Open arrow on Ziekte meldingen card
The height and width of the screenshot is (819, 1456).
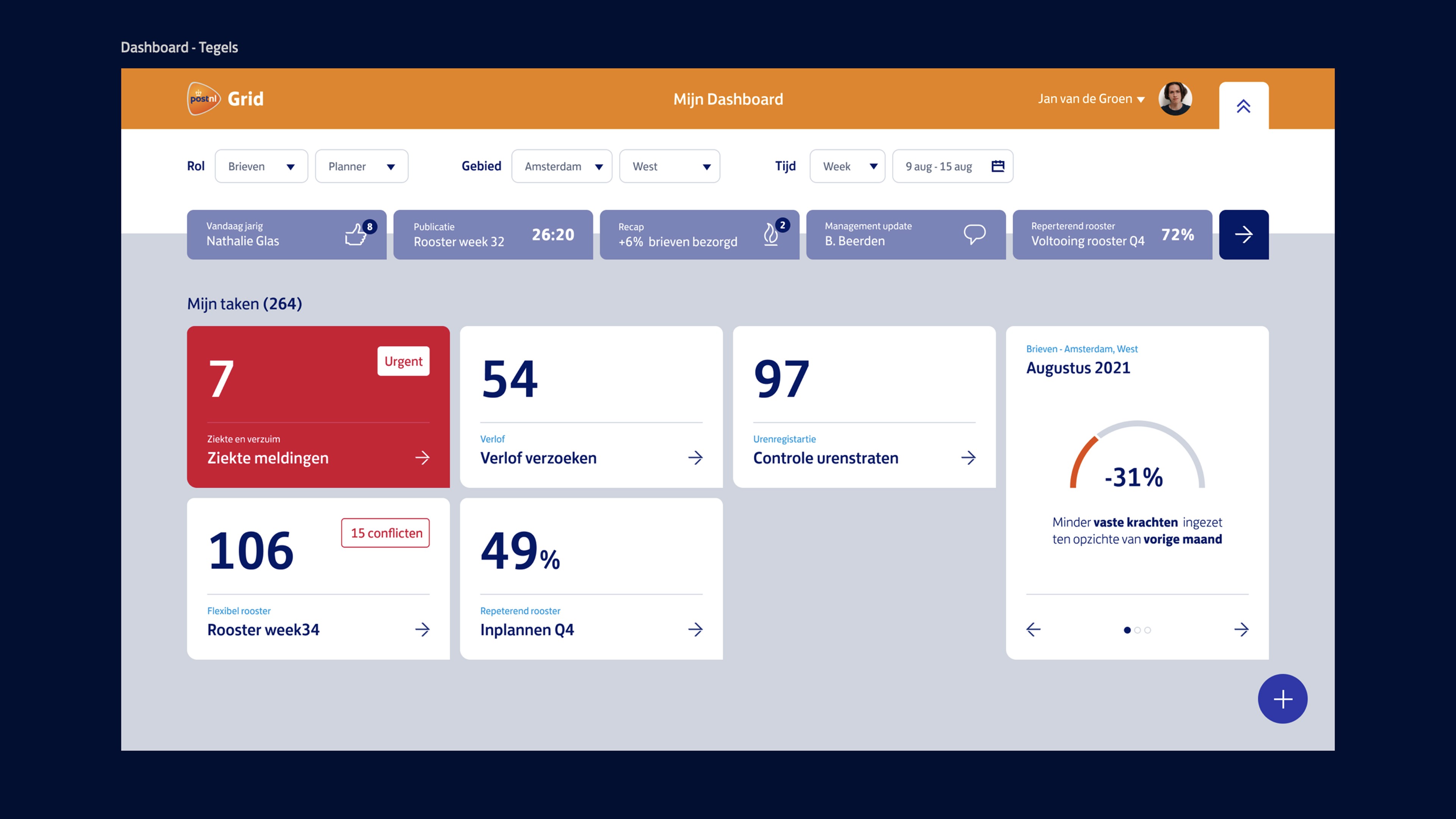click(x=422, y=458)
